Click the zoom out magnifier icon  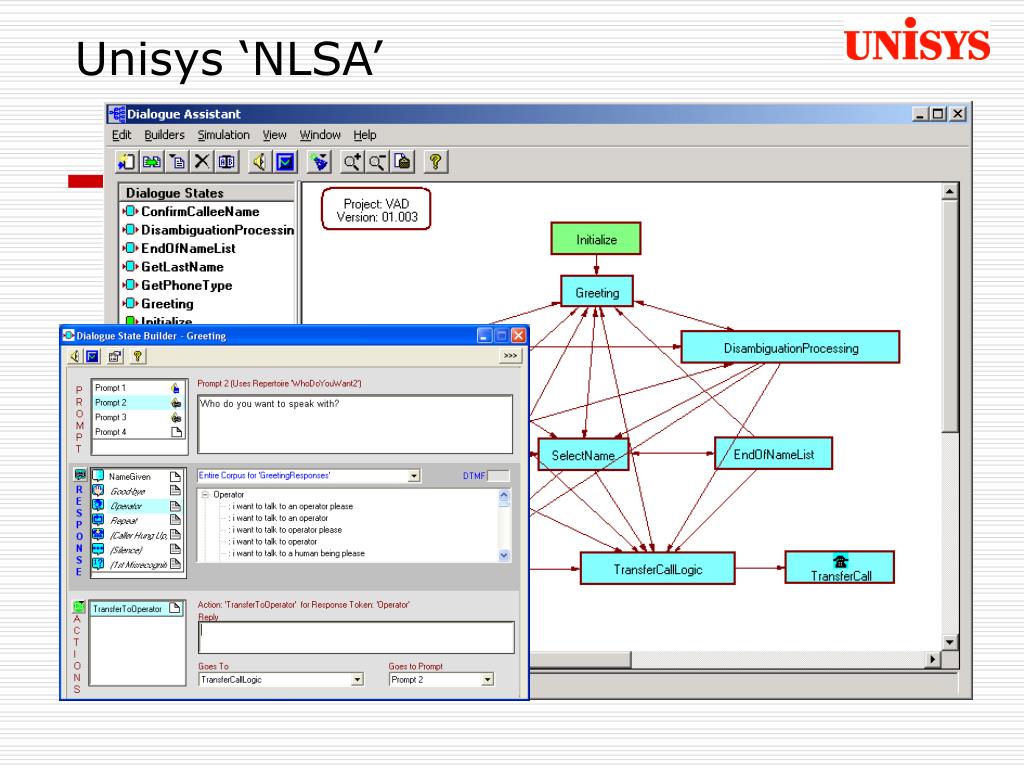pos(377,161)
